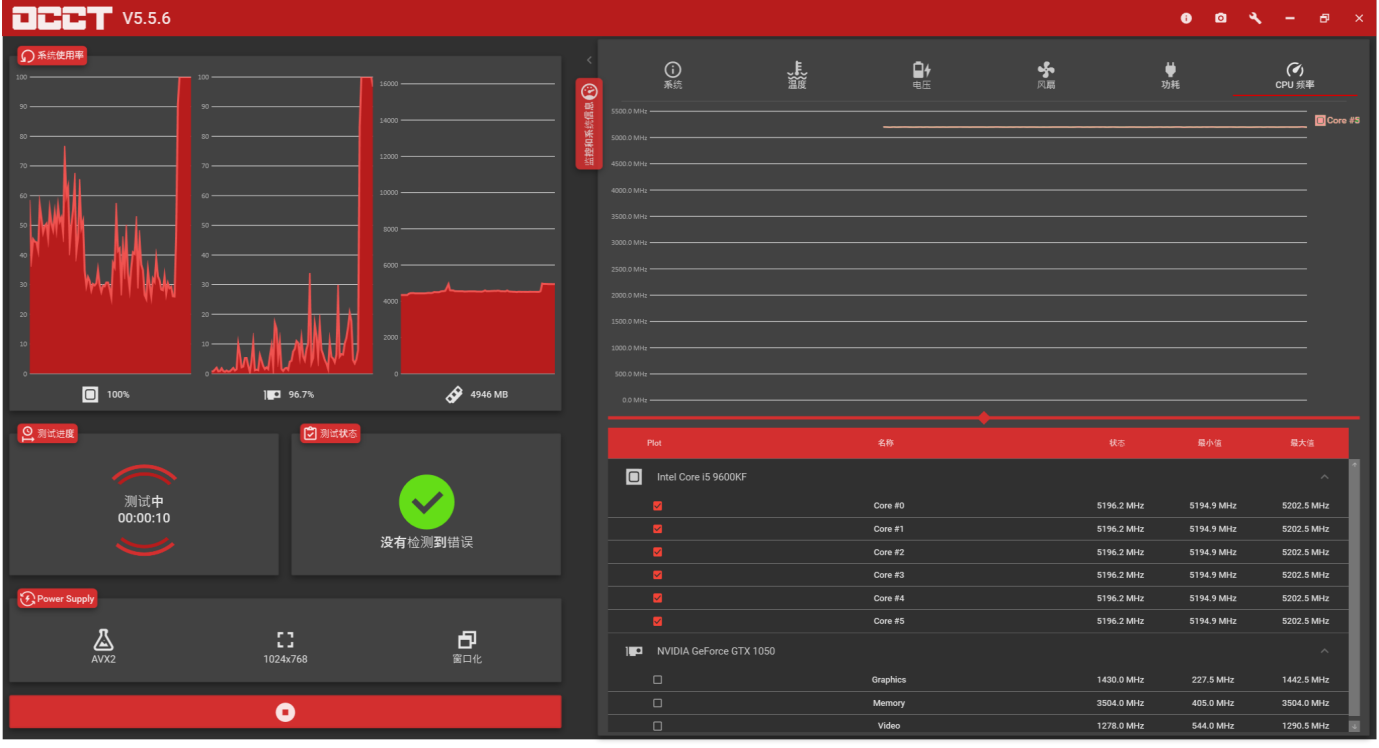Open settings via the wrench icon
1379x748 pixels.
point(1255,18)
